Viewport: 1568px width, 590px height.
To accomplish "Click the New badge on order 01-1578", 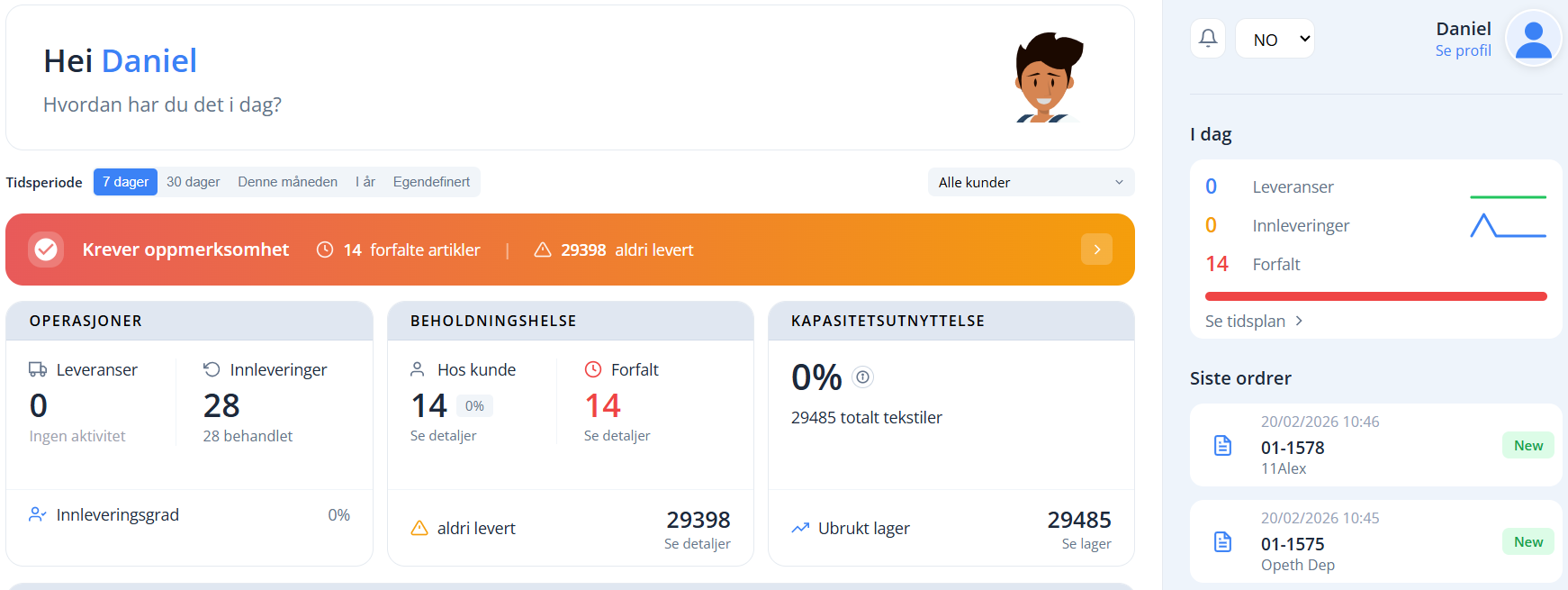I will click(1527, 446).
